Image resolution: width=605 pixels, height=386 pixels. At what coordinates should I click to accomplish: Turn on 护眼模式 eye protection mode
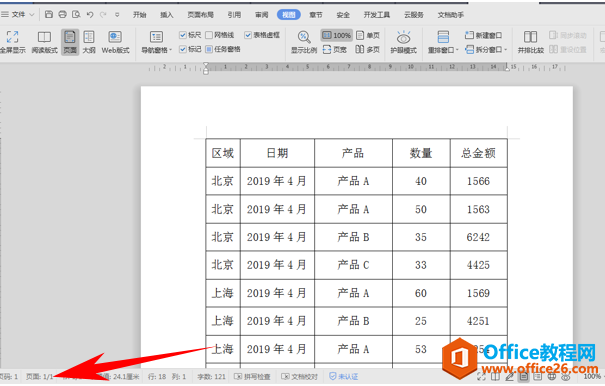(x=404, y=42)
